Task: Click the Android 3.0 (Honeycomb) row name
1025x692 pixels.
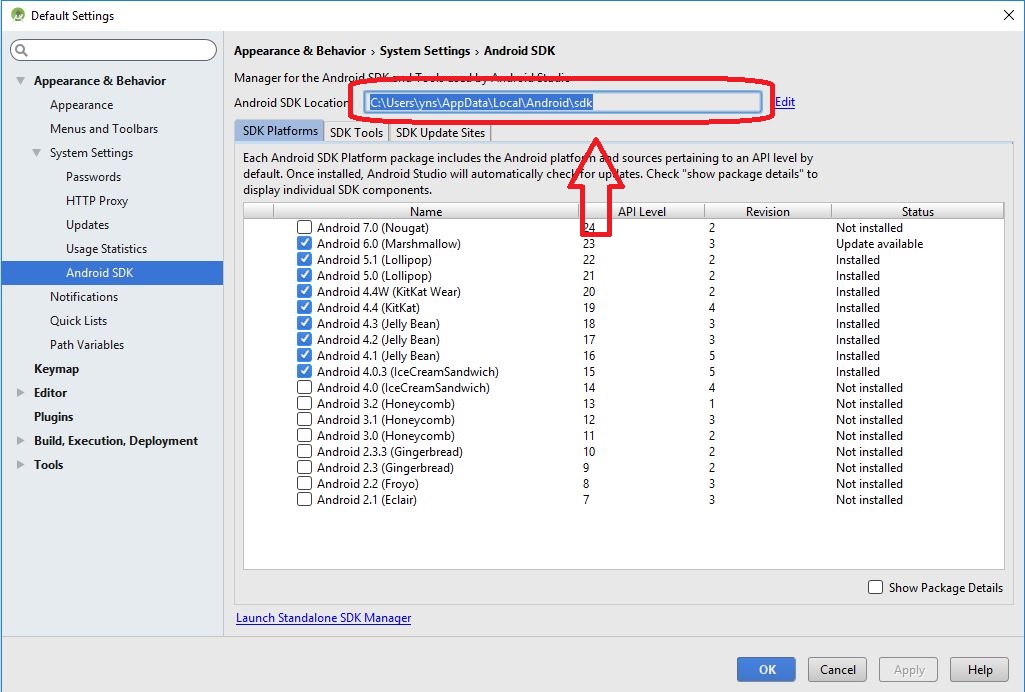Action: point(386,436)
